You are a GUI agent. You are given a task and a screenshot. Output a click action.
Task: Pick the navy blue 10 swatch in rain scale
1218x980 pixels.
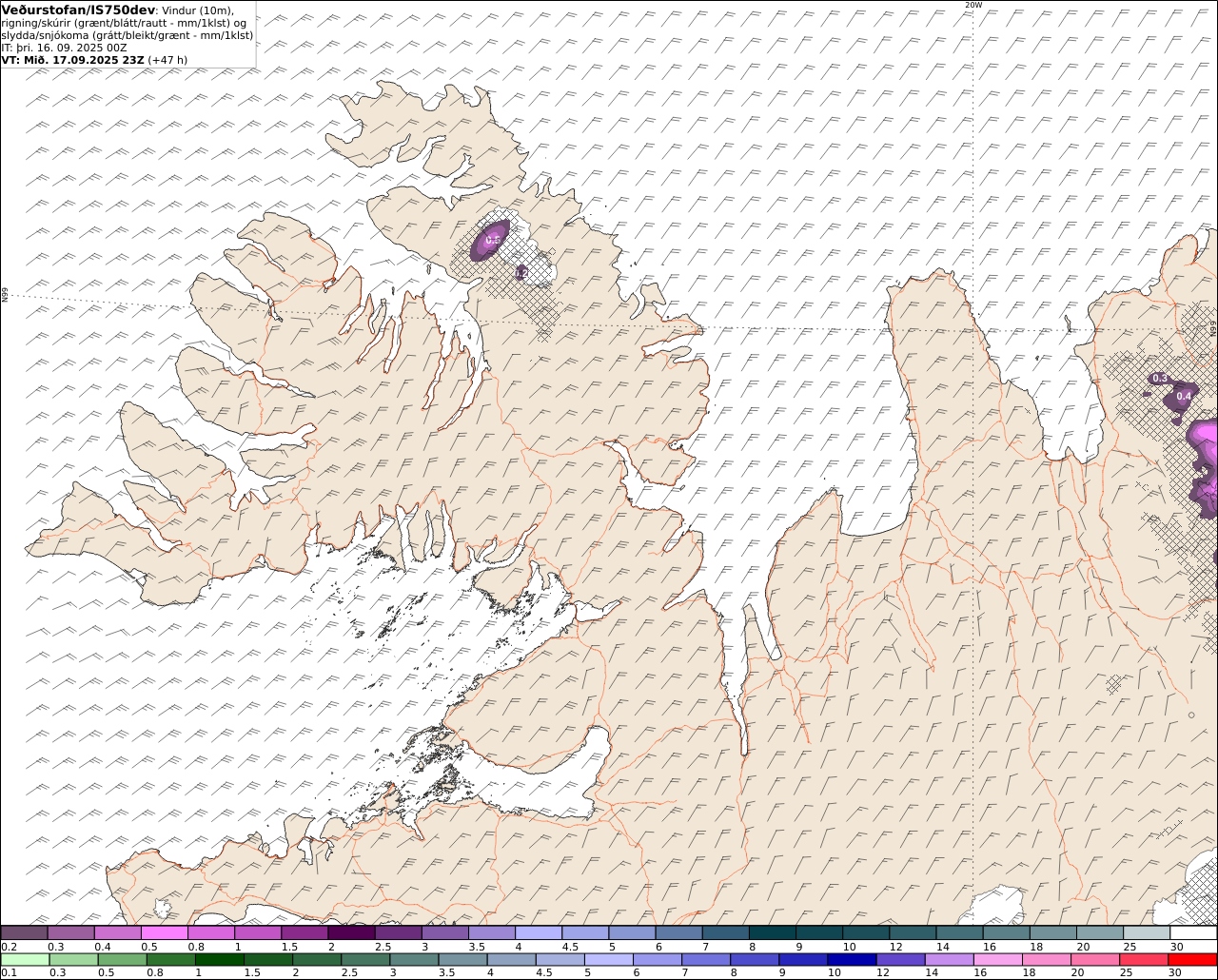tap(852, 959)
